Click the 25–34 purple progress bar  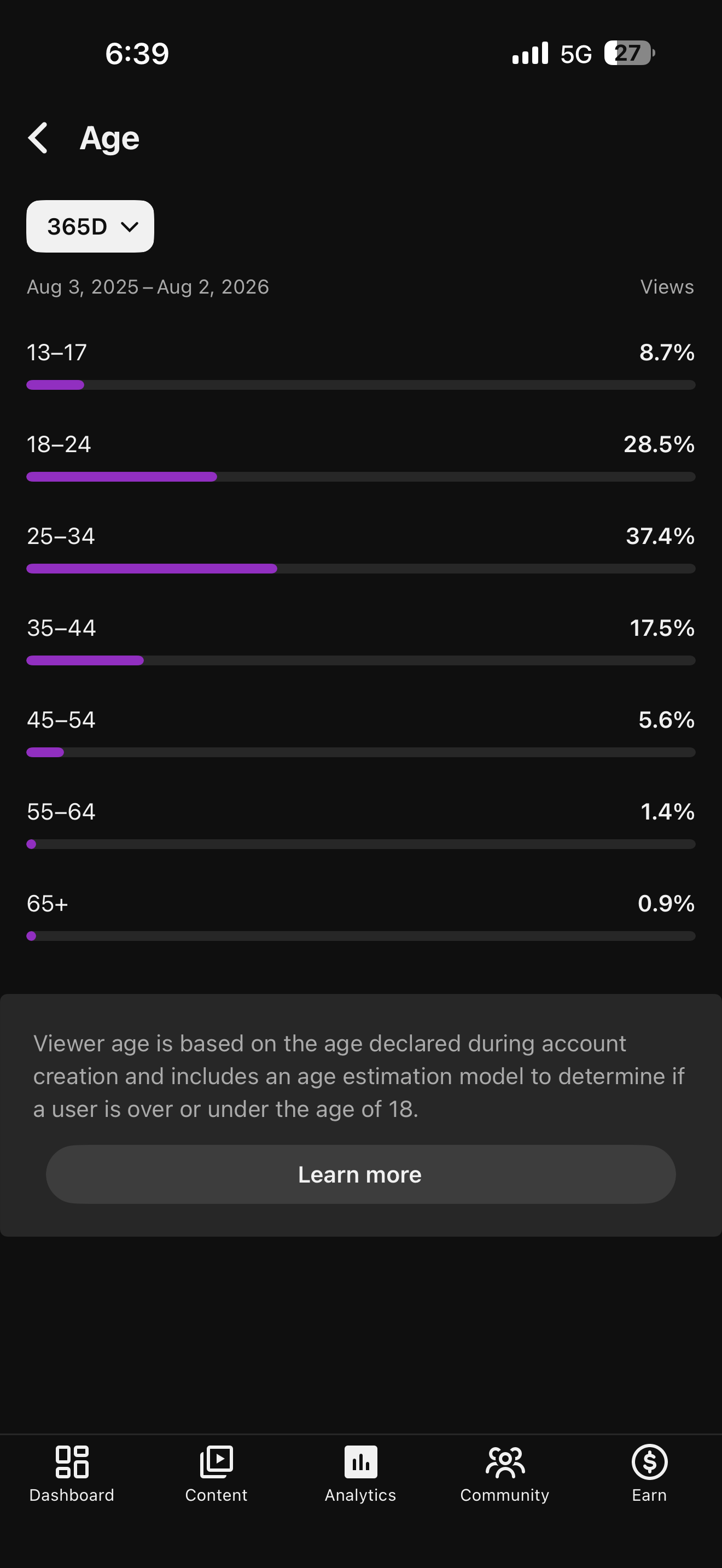click(152, 569)
